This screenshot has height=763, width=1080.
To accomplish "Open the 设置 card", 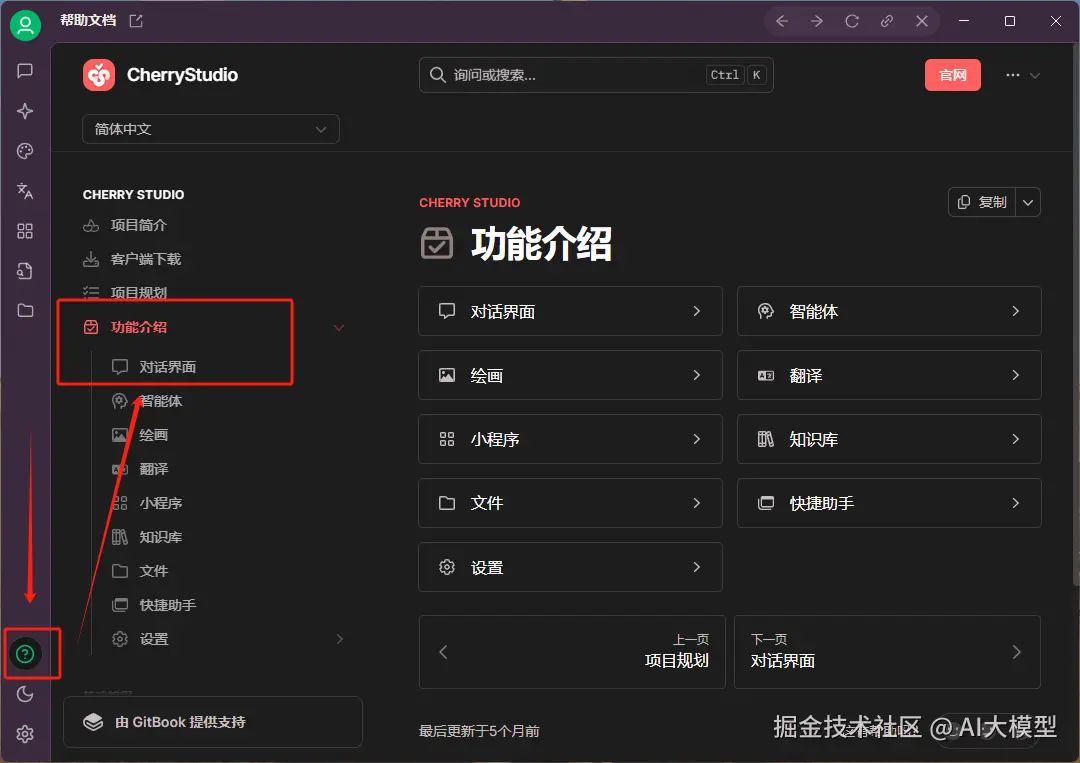I will 570,567.
